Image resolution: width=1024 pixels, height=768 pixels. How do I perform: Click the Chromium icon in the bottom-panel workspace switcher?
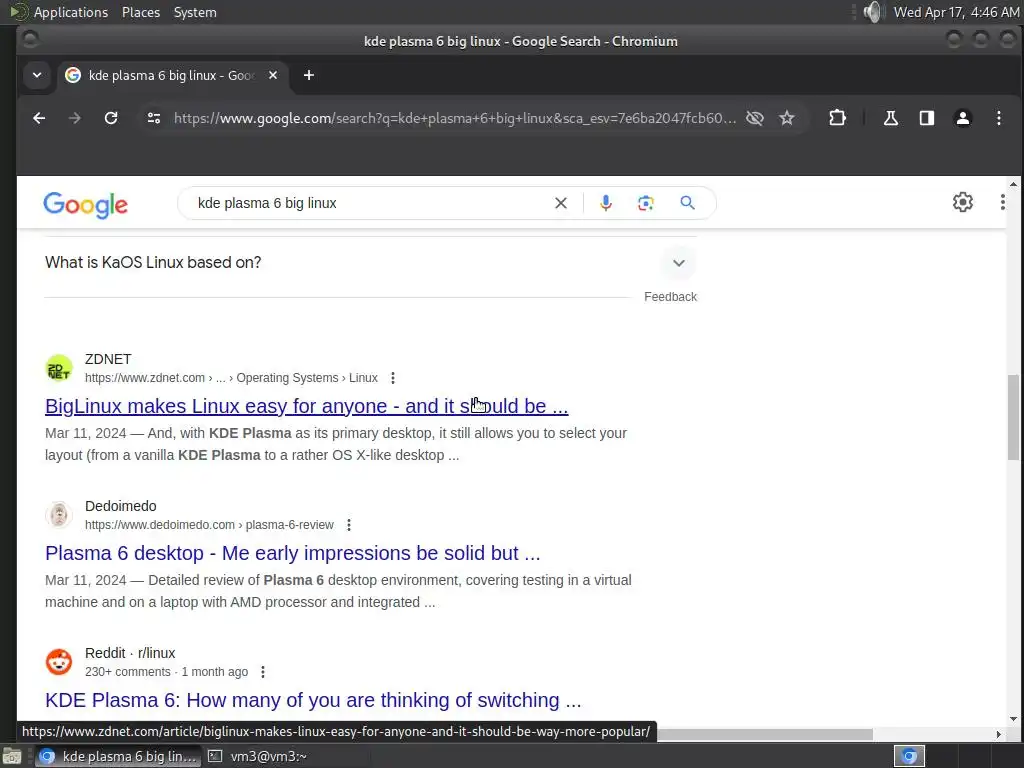(x=909, y=756)
